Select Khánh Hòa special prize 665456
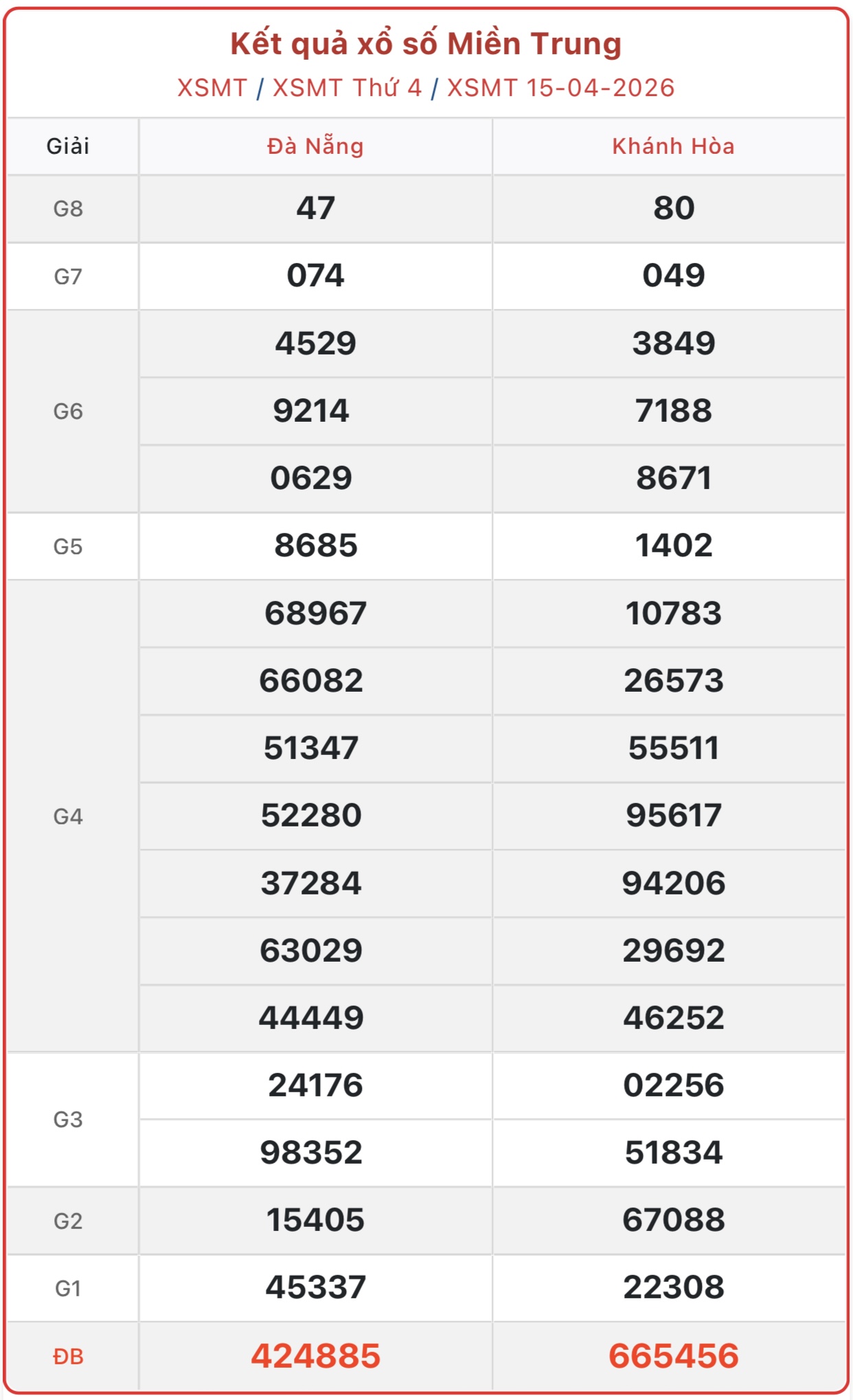Screen dimensions: 853x1400 coord(673,1356)
